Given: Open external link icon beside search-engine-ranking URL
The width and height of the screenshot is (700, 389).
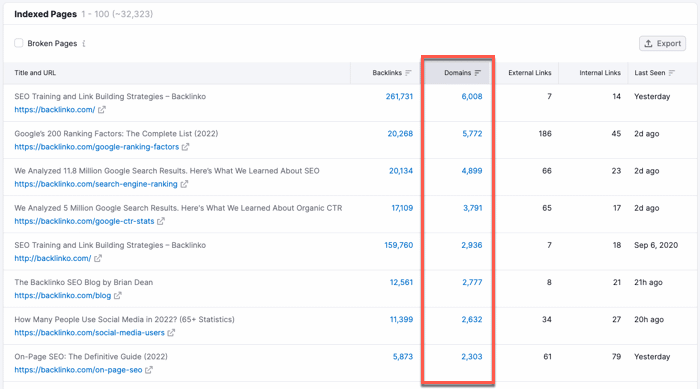Looking at the screenshot, I should [184, 184].
